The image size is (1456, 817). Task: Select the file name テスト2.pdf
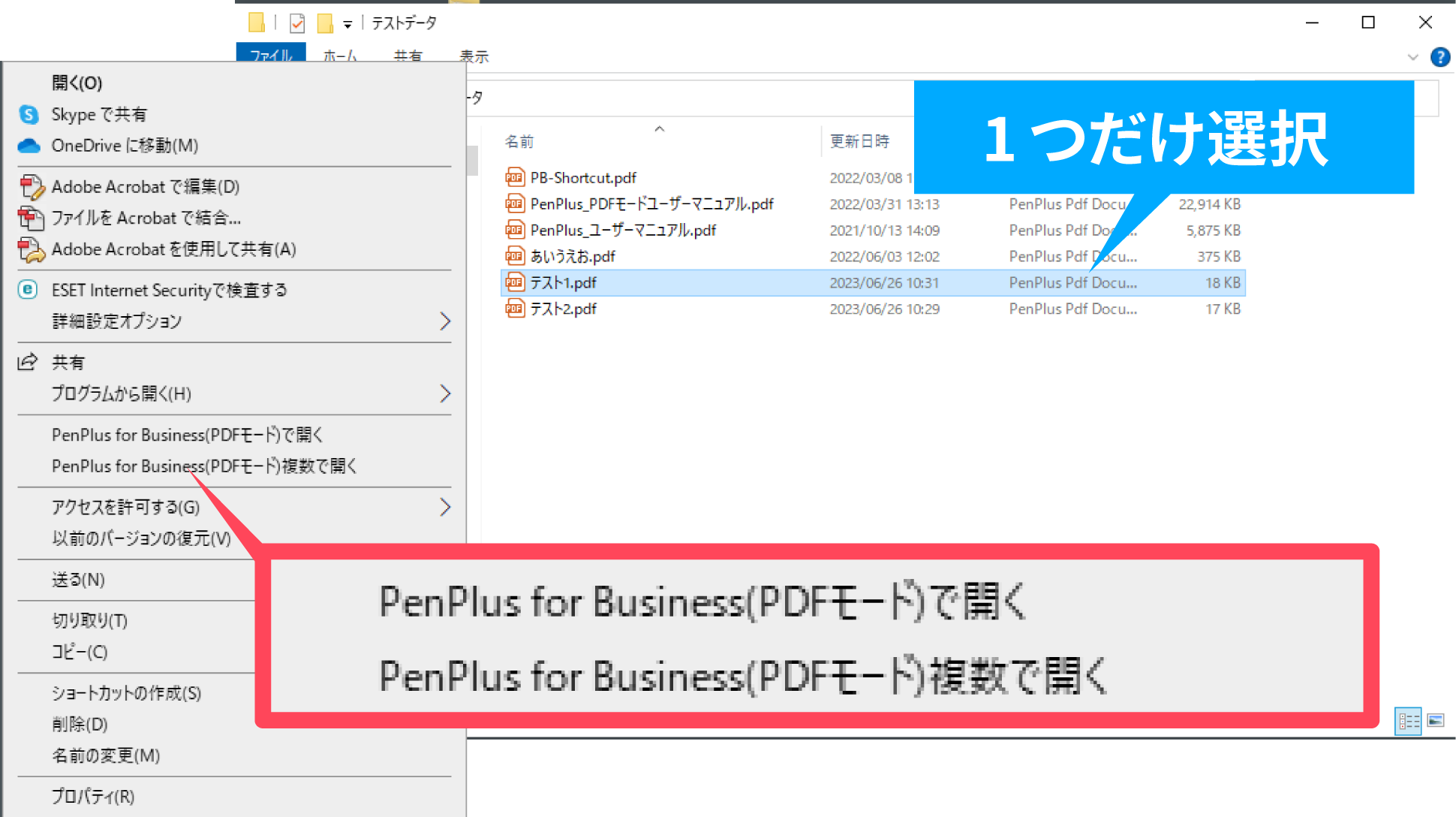pyautogui.click(x=563, y=309)
